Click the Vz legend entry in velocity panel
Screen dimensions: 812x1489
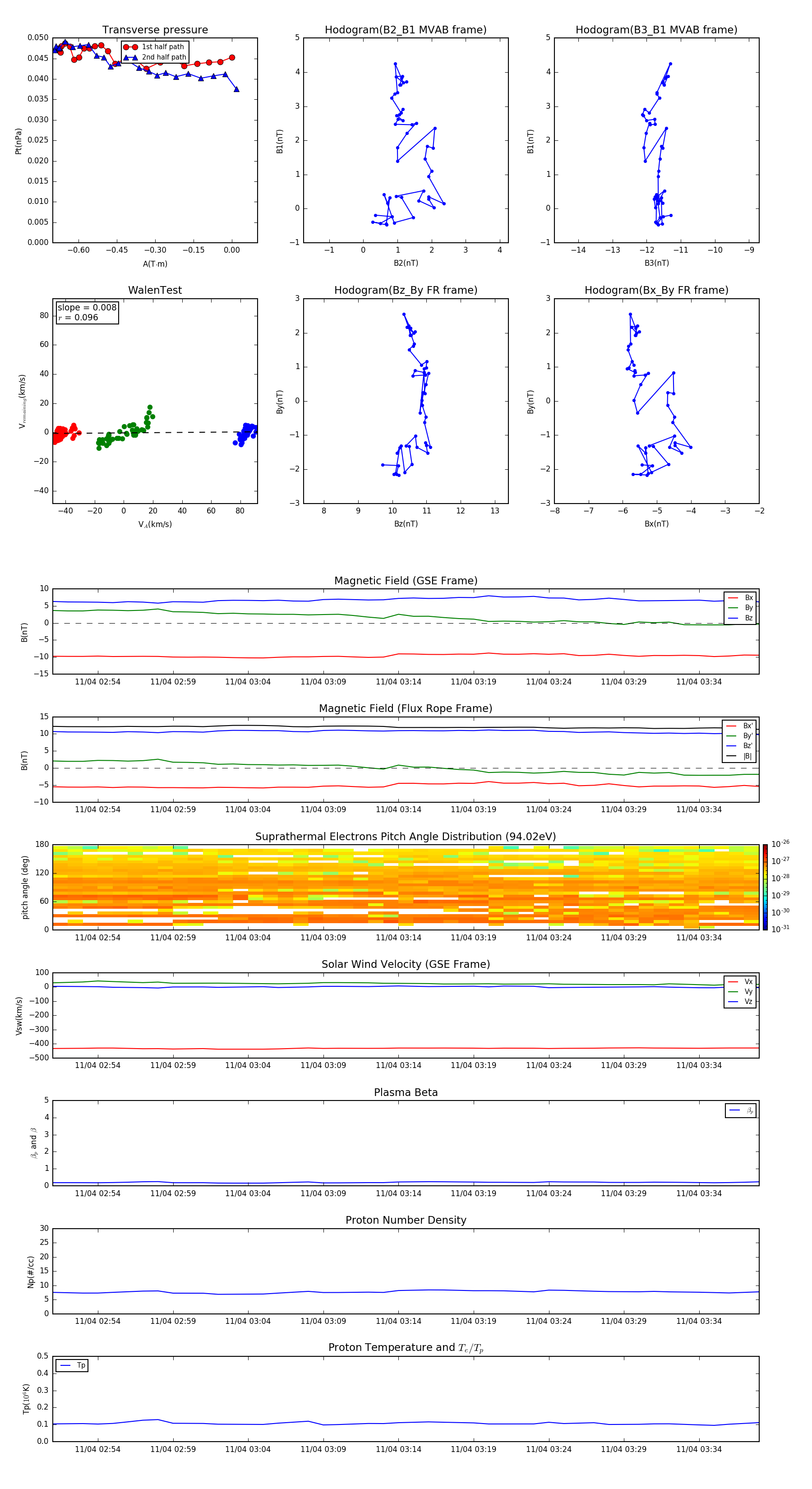740,1002
